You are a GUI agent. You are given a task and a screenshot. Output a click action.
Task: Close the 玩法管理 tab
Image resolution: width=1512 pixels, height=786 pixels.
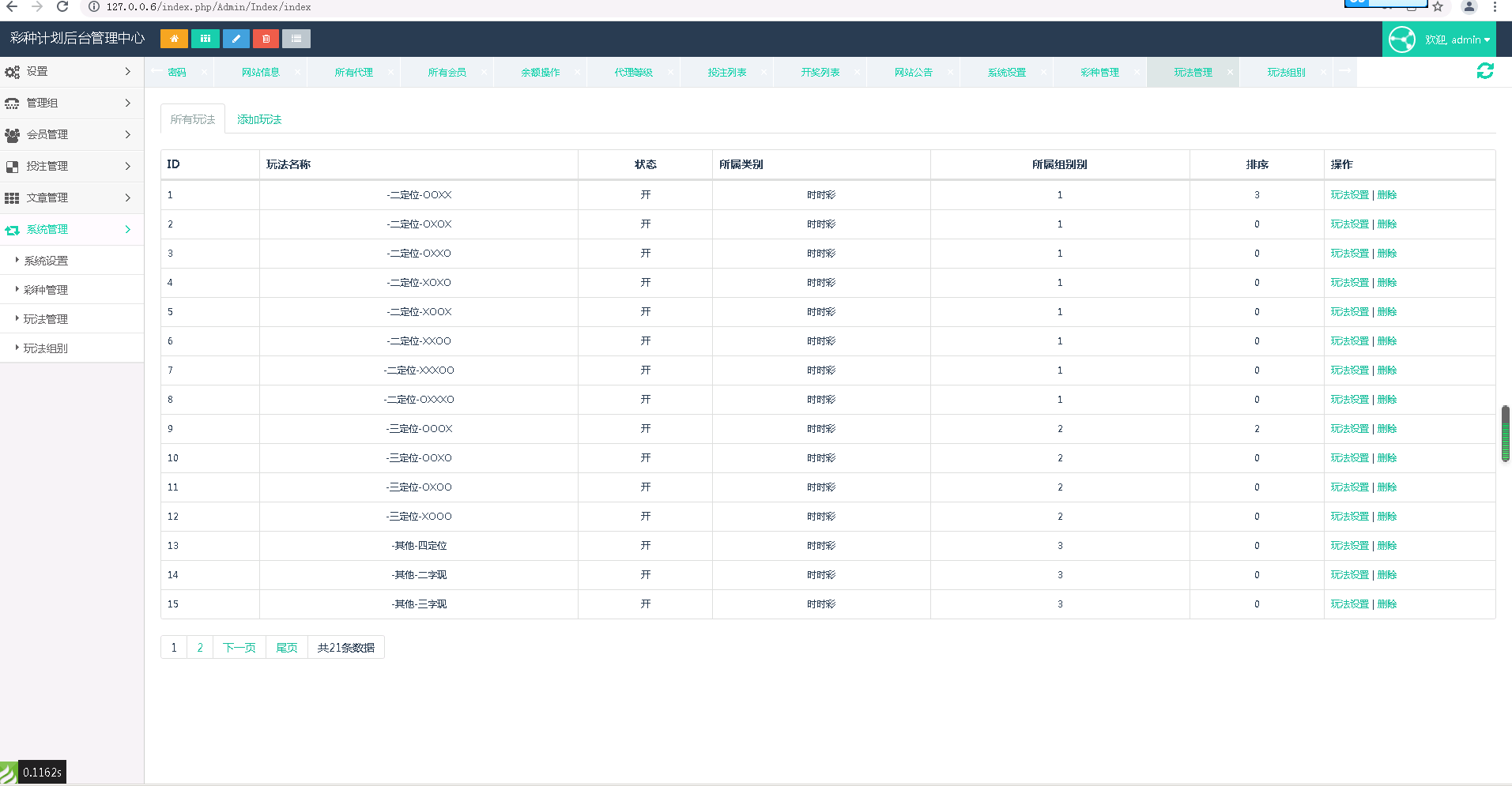tap(1230, 72)
